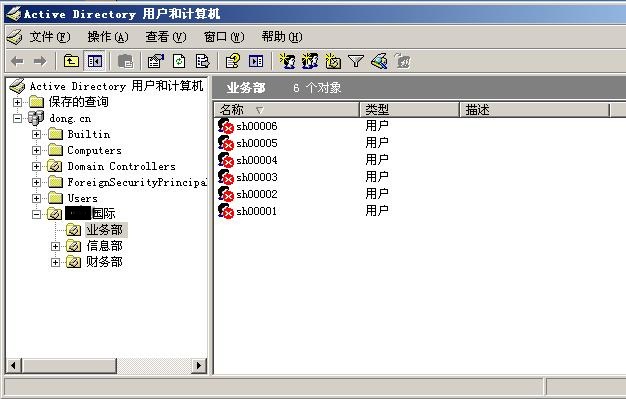Viewport: 626px width, 399px height.
Task: Collapse the dong.cn domain node
Action: [x=17, y=118]
